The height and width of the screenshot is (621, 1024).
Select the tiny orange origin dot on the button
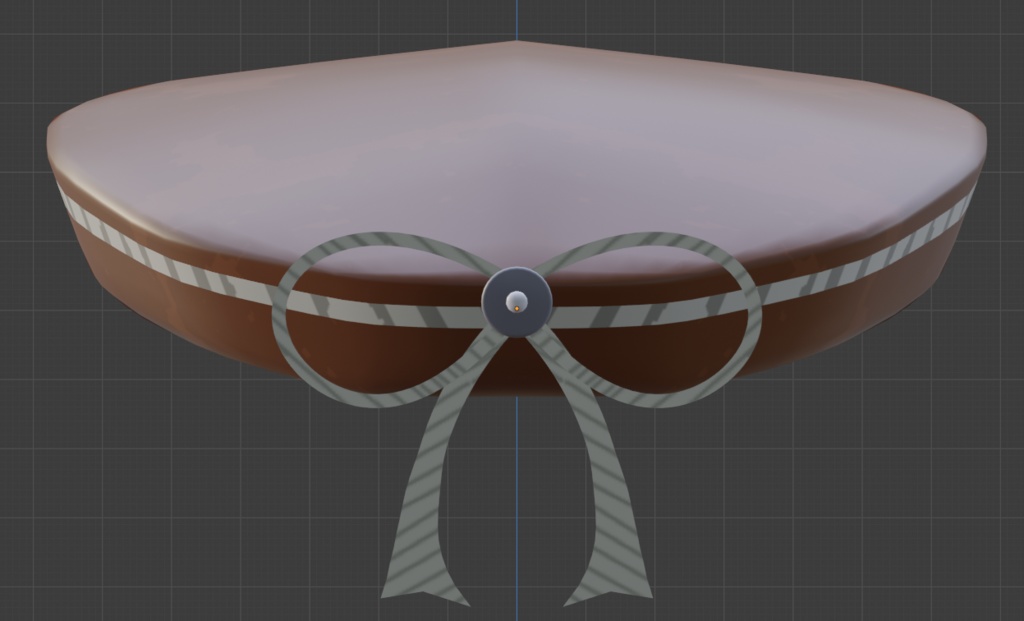point(517,308)
